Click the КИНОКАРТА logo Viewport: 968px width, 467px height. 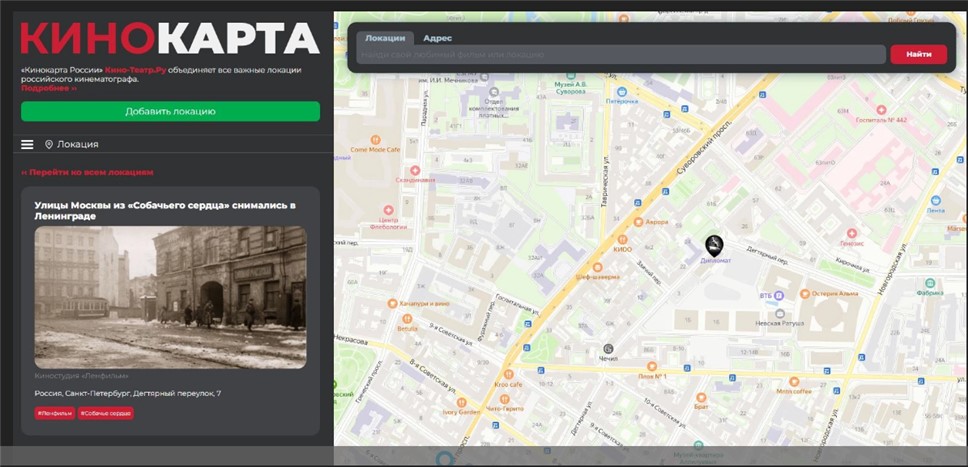click(x=170, y=38)
